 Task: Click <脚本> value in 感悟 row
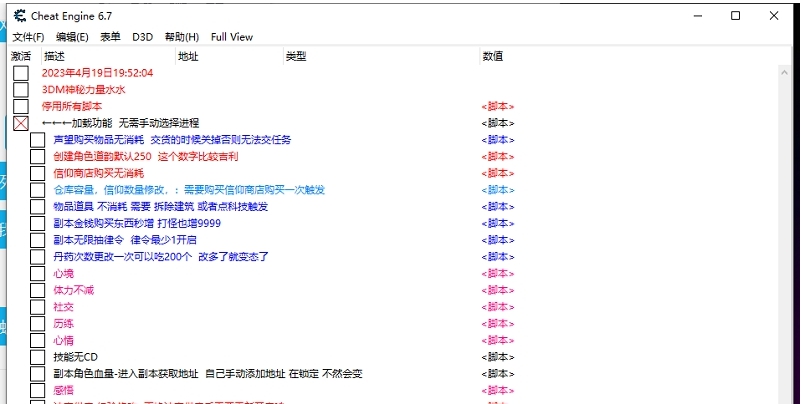point(498,390)
